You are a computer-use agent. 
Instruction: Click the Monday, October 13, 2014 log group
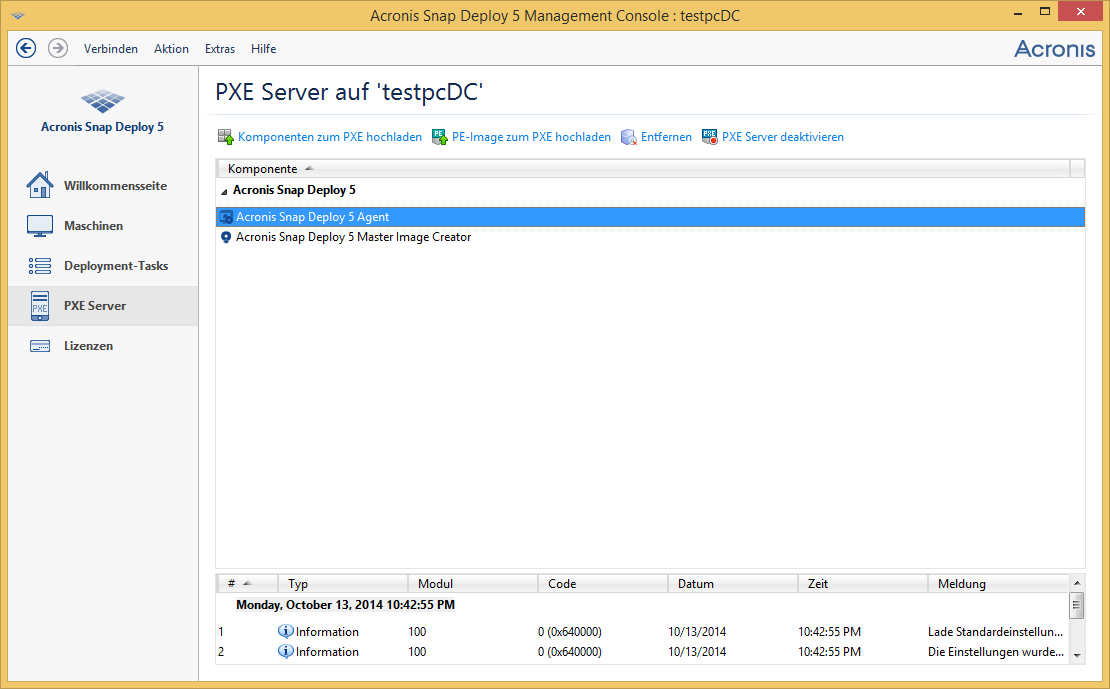point(345,605)
